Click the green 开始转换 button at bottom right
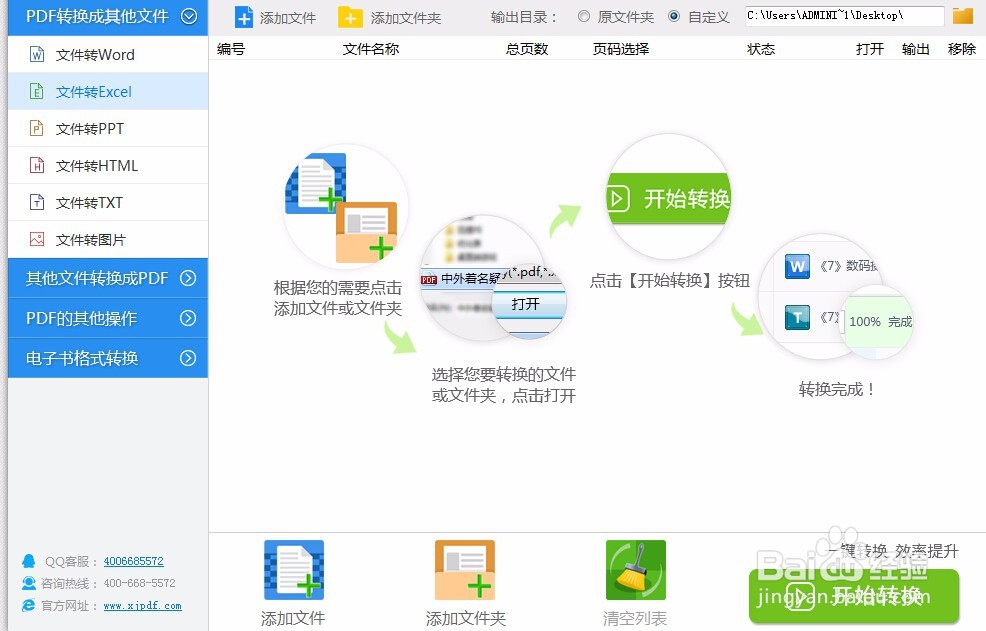The image size is (986, 631). point(854,596)
